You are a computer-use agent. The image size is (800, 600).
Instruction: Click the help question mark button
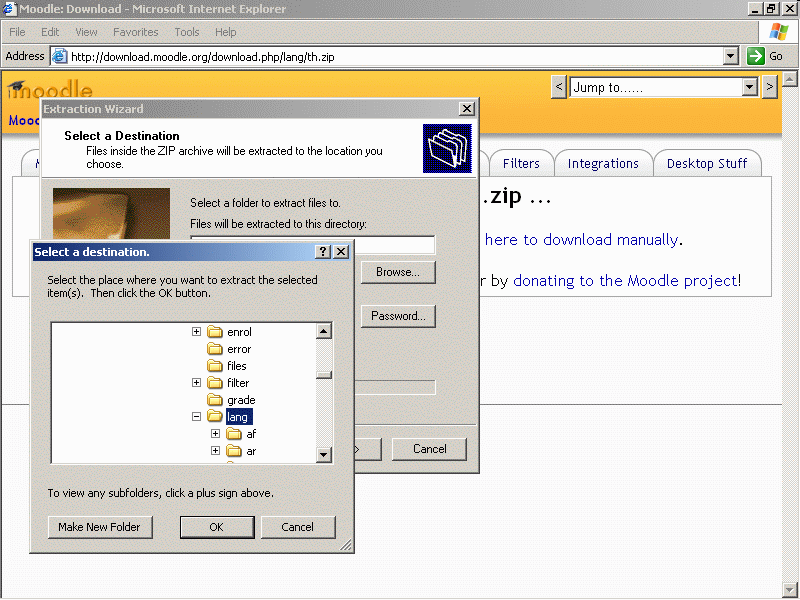click(x=323, y=252)
